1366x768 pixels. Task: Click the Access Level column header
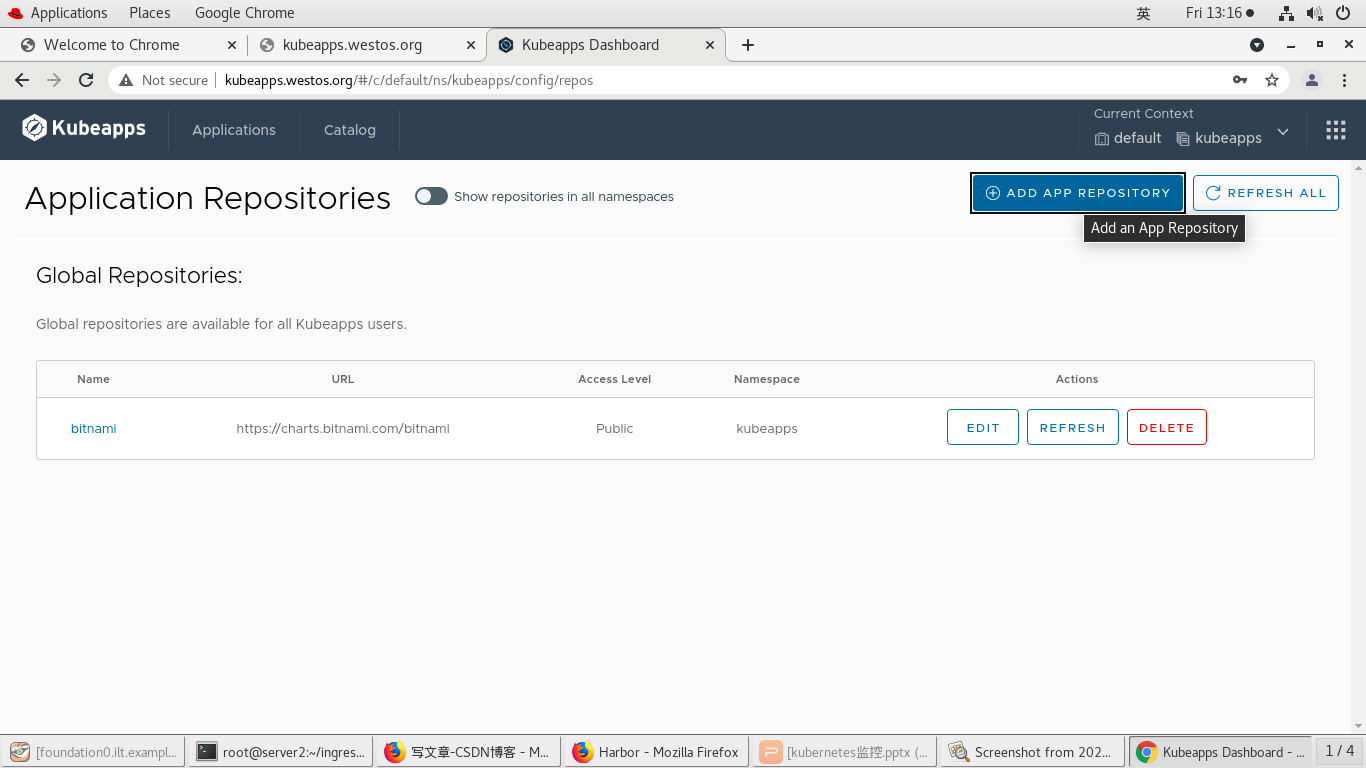[x=615, y=379]
